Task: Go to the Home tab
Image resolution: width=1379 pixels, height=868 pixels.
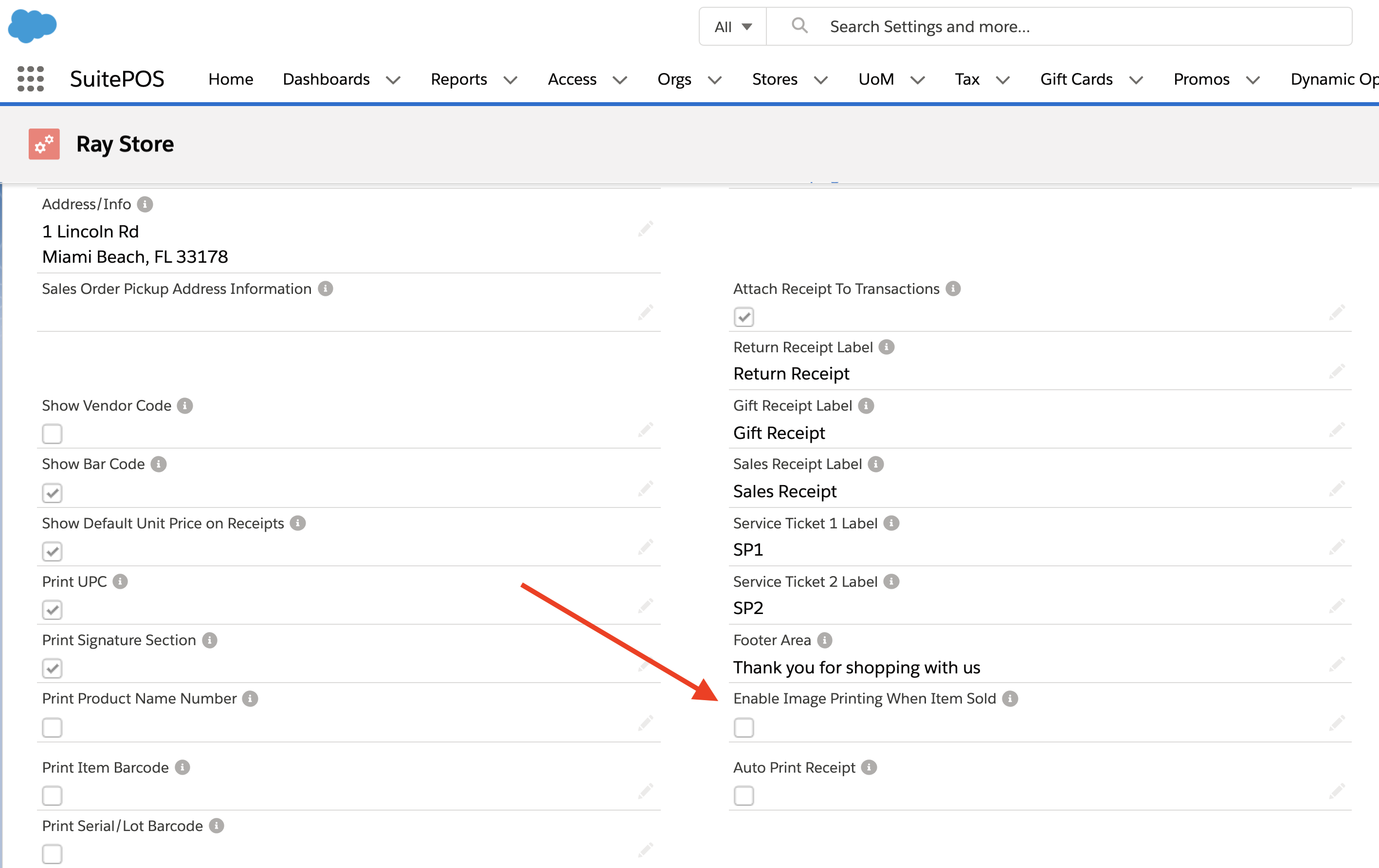Action: click(x=230, y=79)
